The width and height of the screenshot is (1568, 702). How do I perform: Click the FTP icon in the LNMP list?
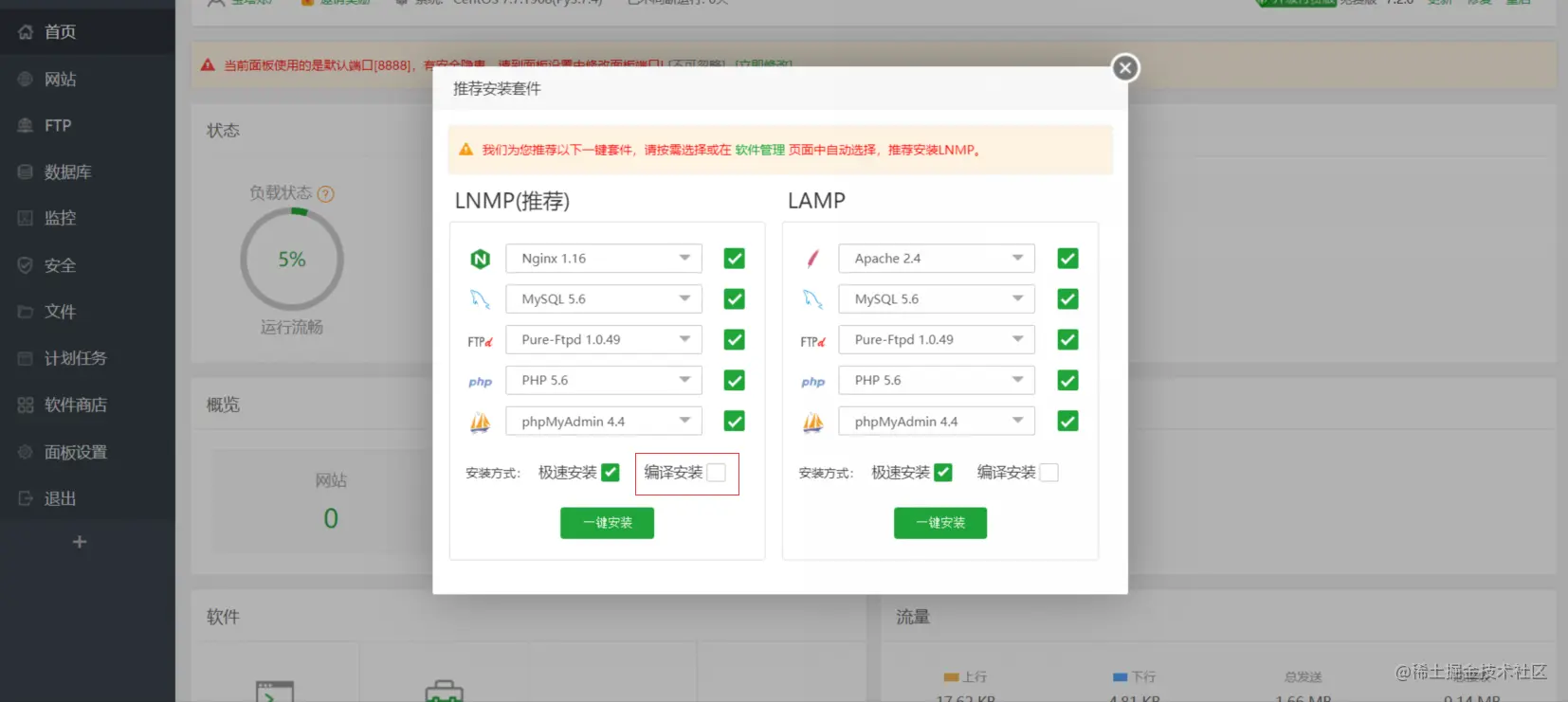coord(481,341)
